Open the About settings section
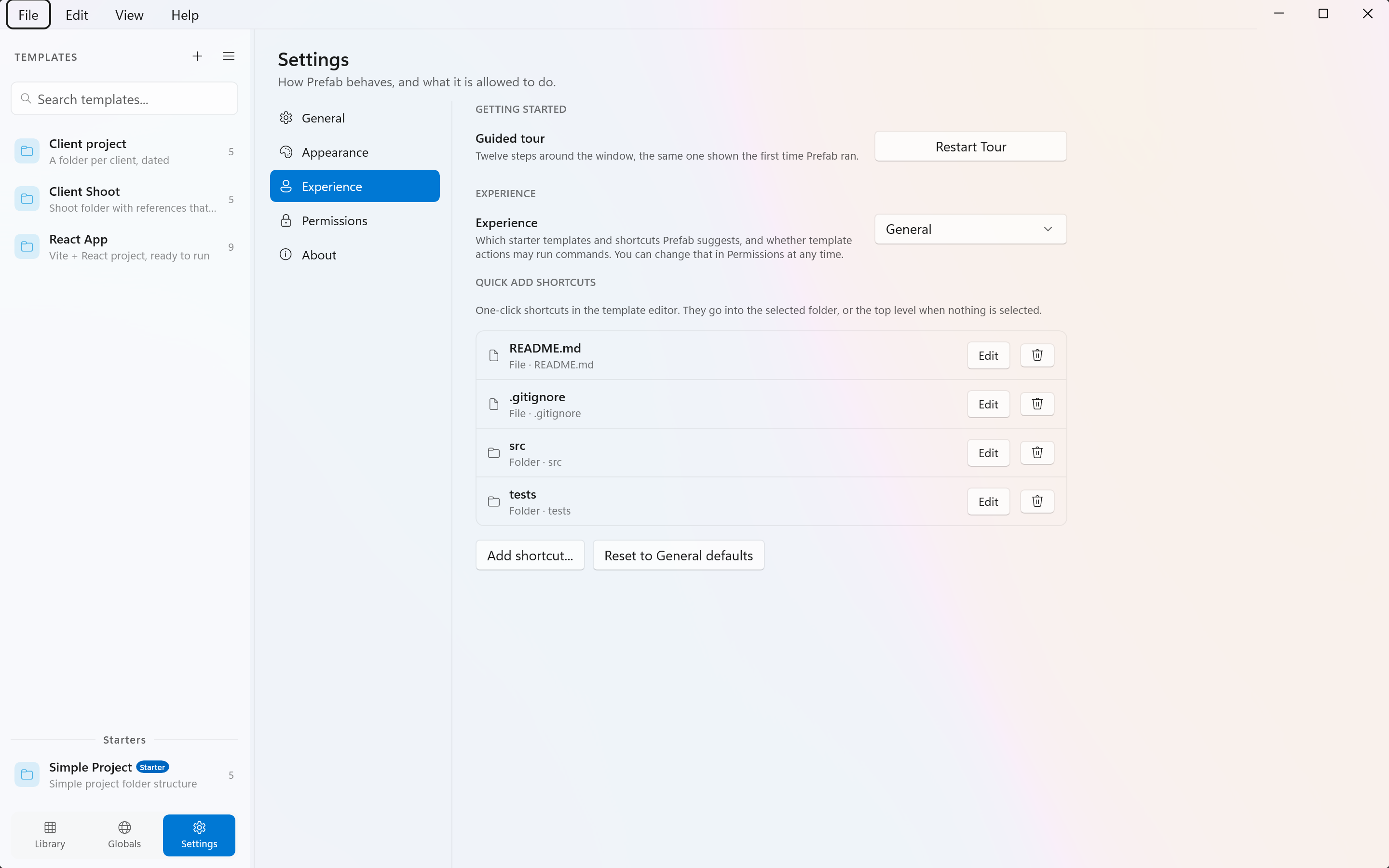Viewport: 1389px width, 868px height. coord(354,255)
